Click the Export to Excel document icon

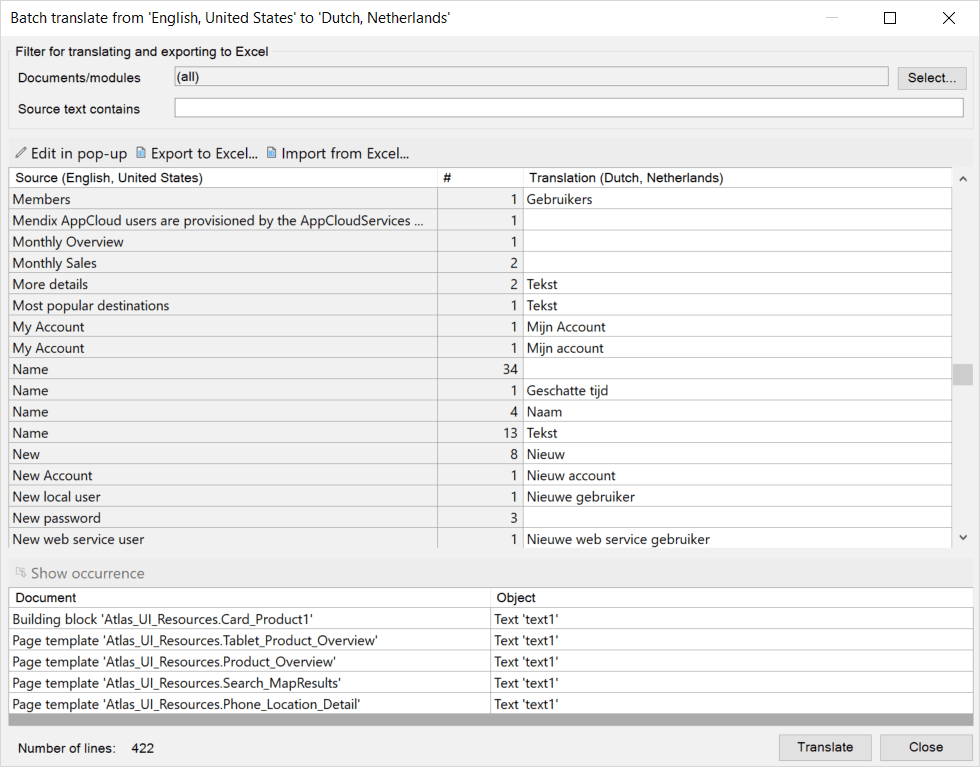pos(141,154)
